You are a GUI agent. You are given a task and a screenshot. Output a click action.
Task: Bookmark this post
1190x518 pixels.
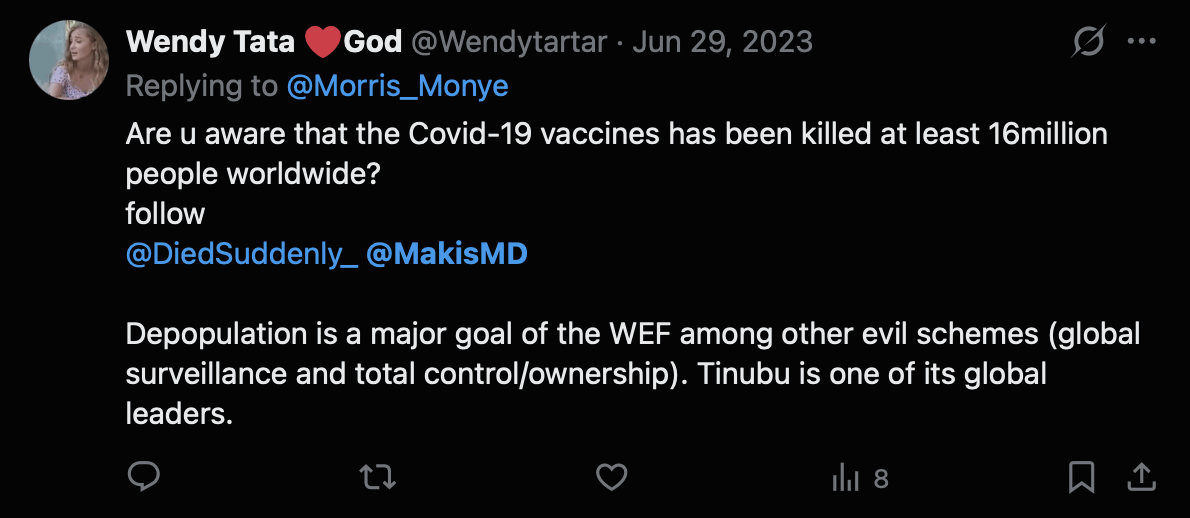[1081, 478]
